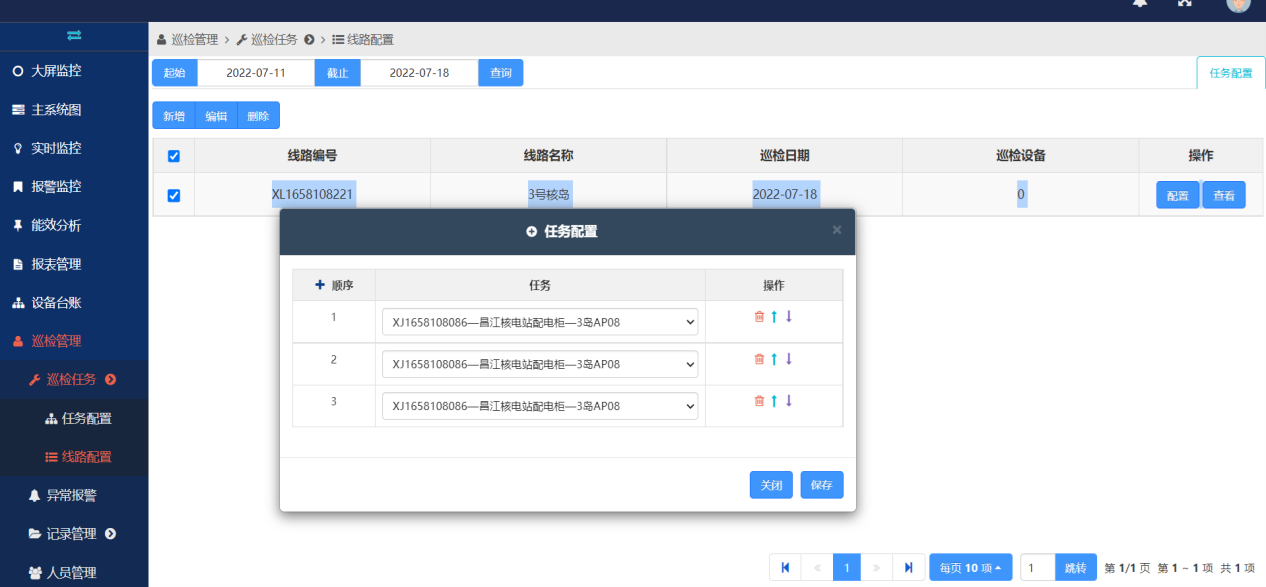The height and width of the screenshot is (587, 1266).
Task: Open the notification bell icon
Action: click(x=1139, y=5)
